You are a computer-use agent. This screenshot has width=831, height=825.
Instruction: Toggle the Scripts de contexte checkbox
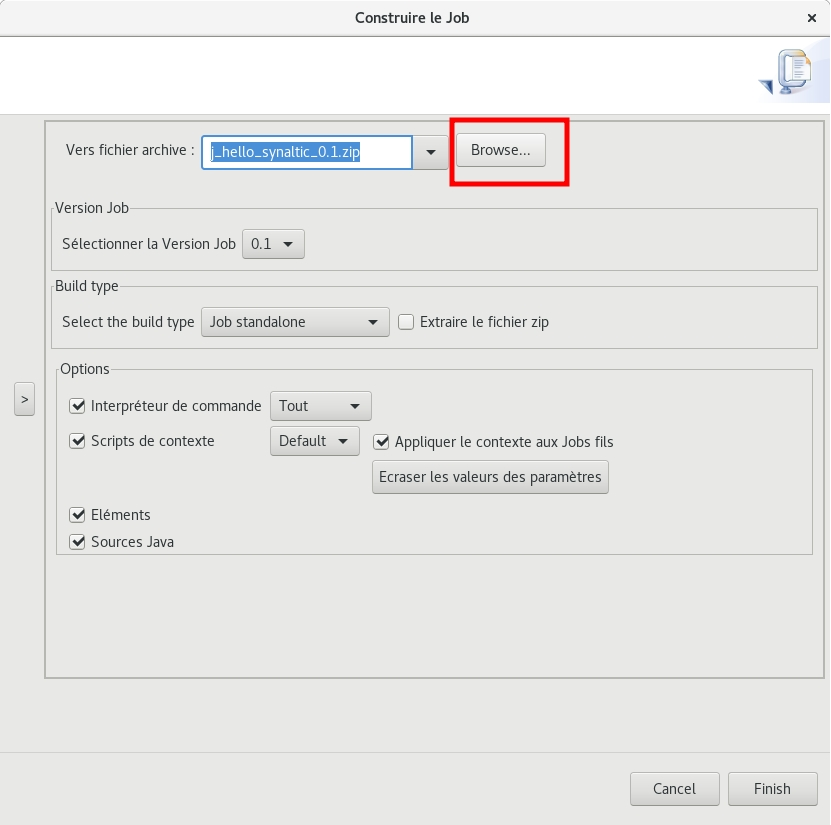[x=77, y=441]
